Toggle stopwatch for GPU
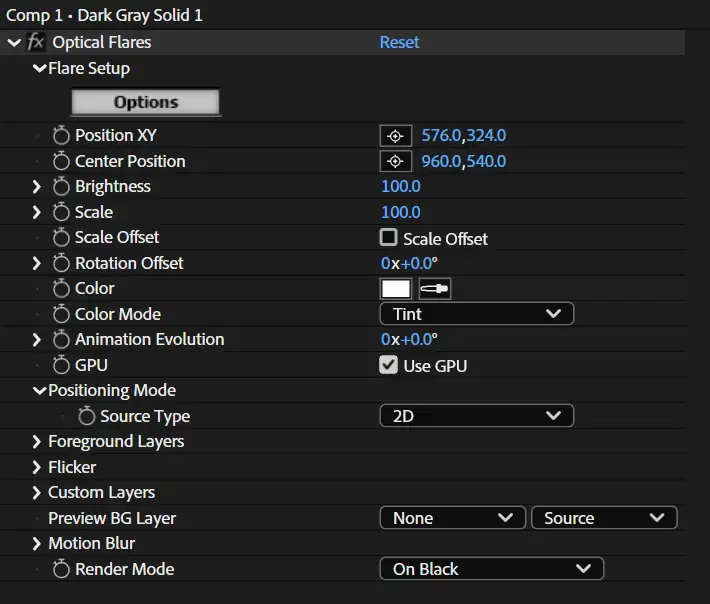The height and width of the screenshot is (604, 710). [x=61, y=365]
